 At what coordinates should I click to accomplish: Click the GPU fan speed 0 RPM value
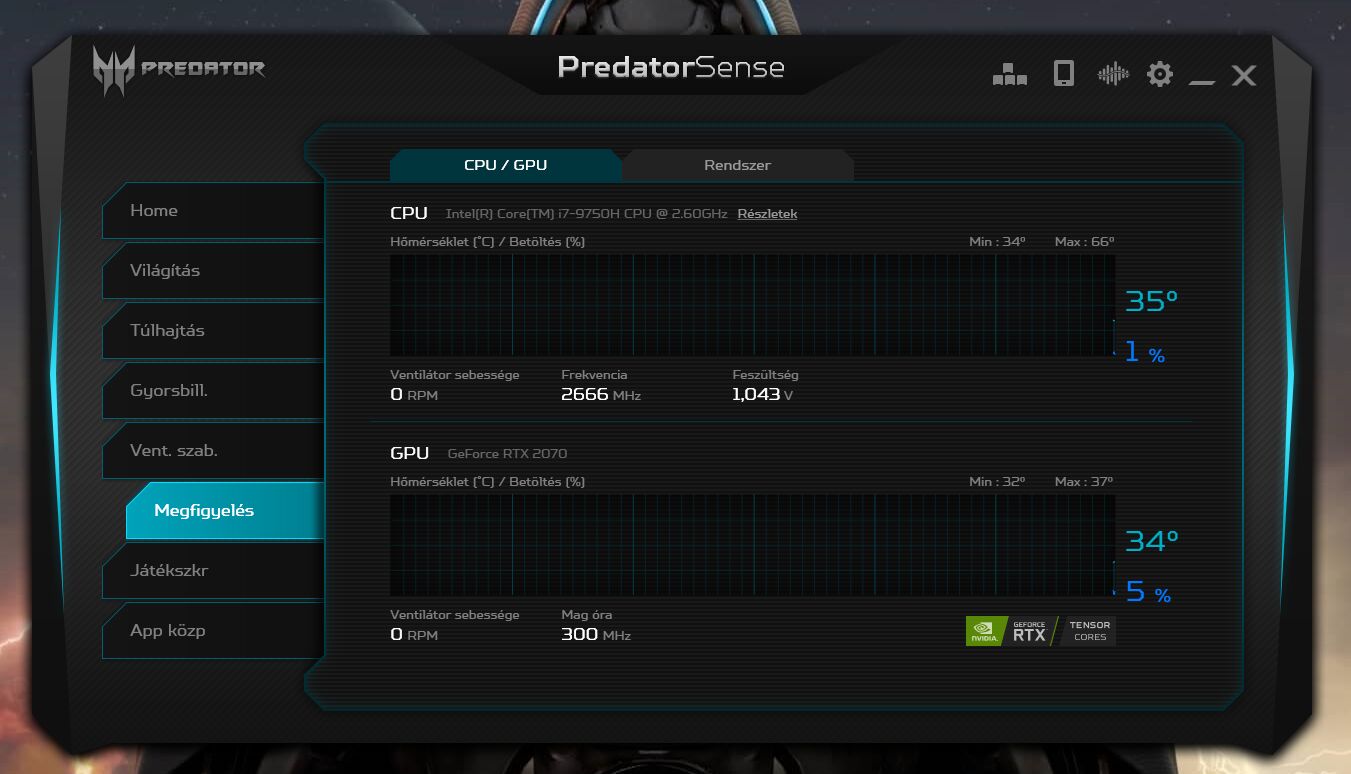[414, 635]
